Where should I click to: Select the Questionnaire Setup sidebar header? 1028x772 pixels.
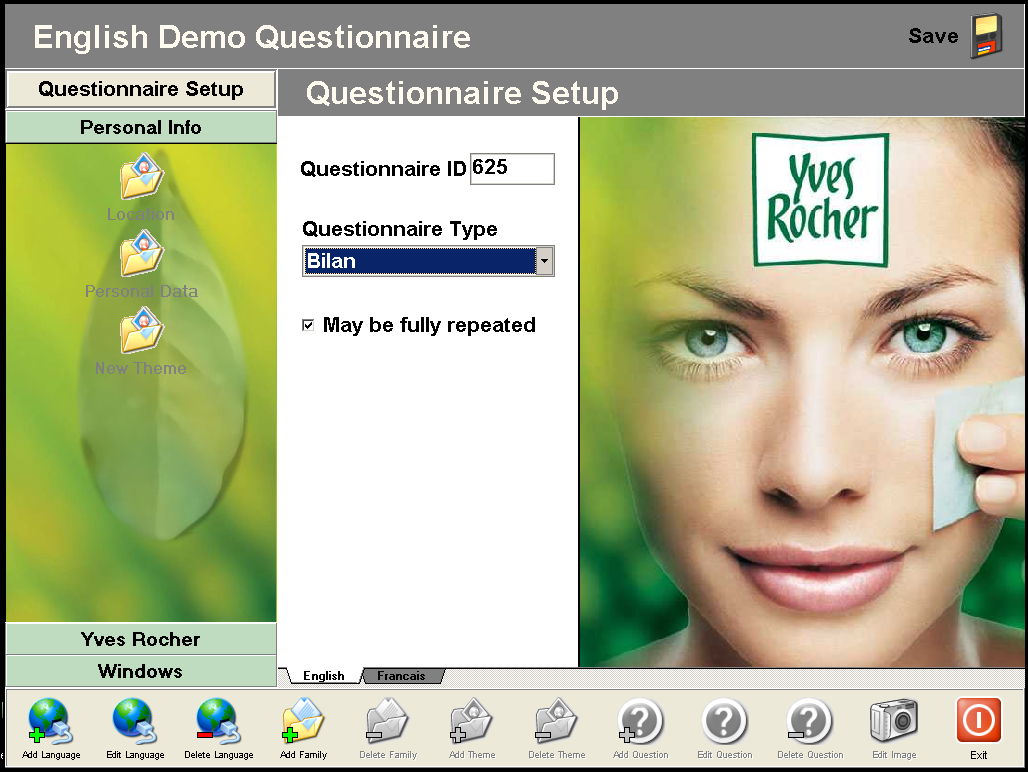pyautogui.click(x=141, y=89)
